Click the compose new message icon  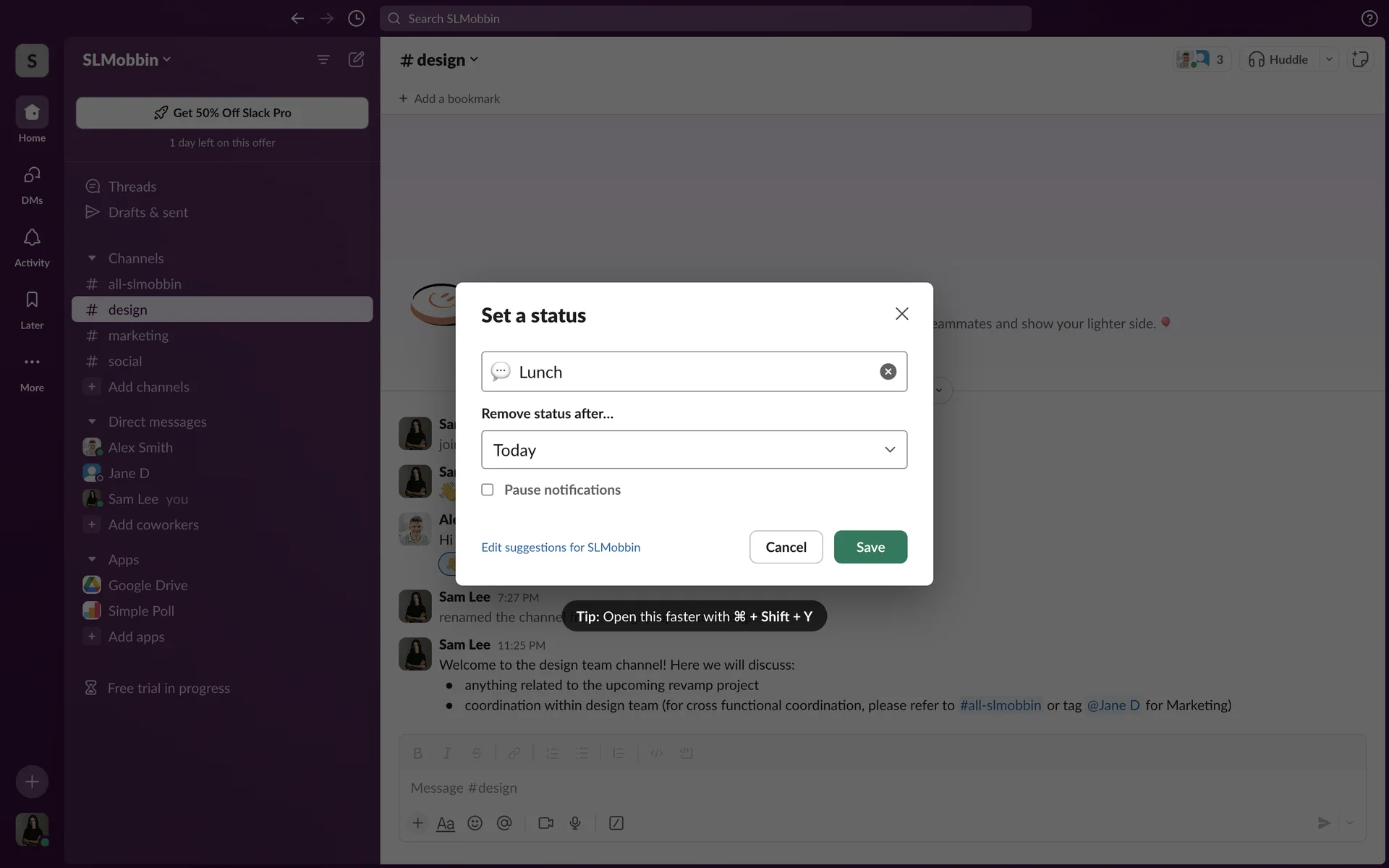tap(356, 59)
